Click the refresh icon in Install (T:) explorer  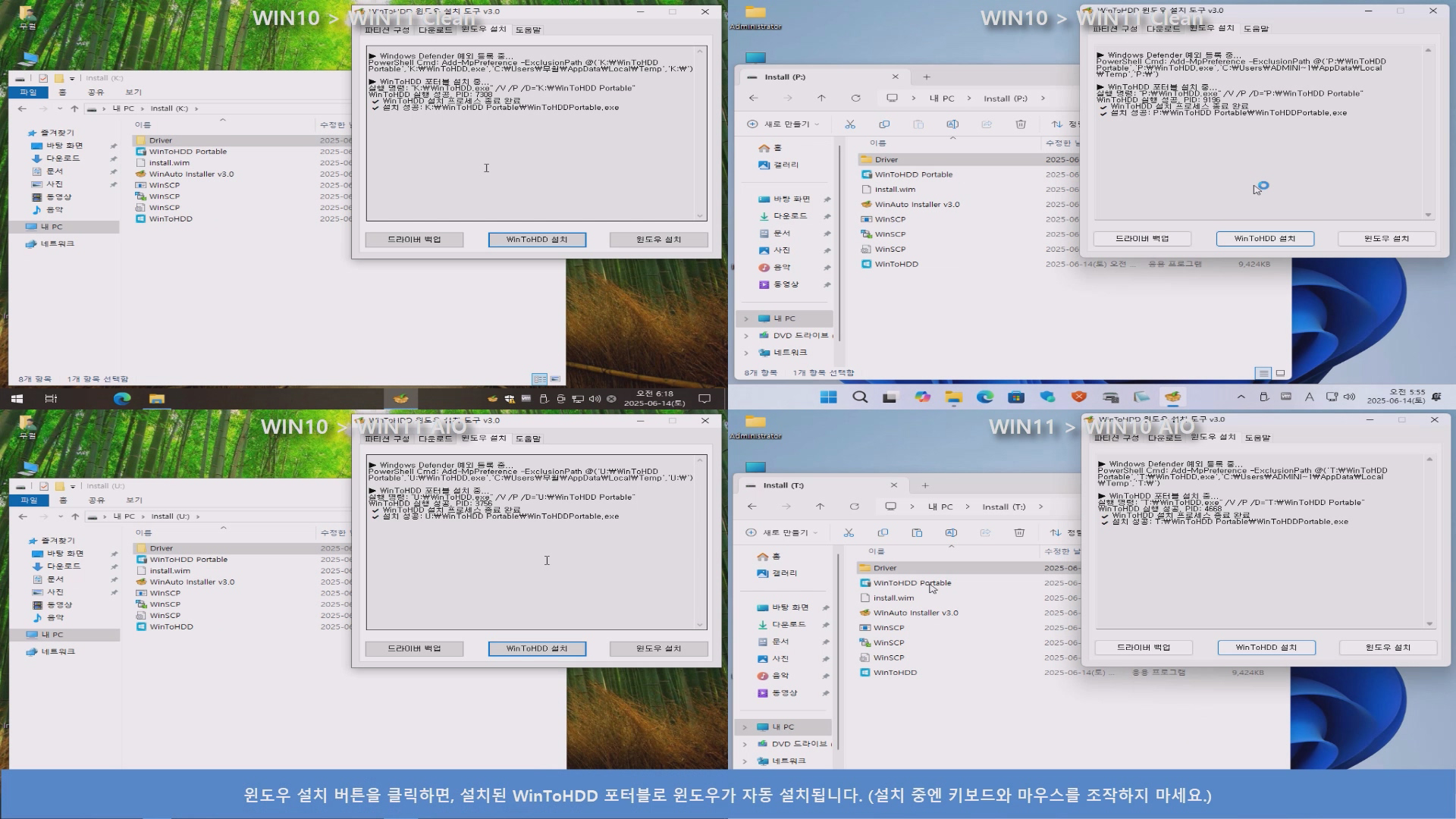click(855, 506)
